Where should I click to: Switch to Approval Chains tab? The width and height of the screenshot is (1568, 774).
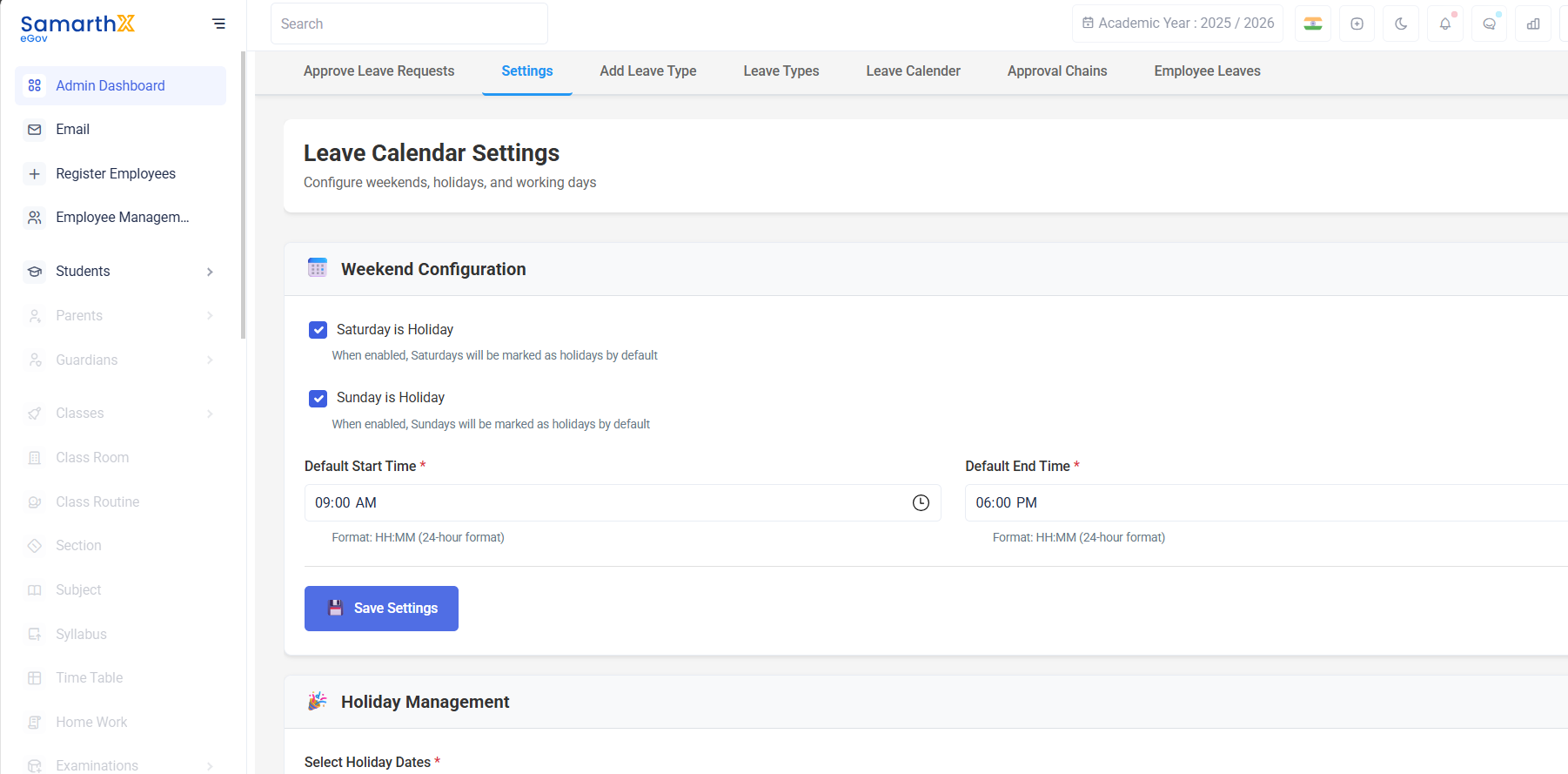(x=1057, y=71)
